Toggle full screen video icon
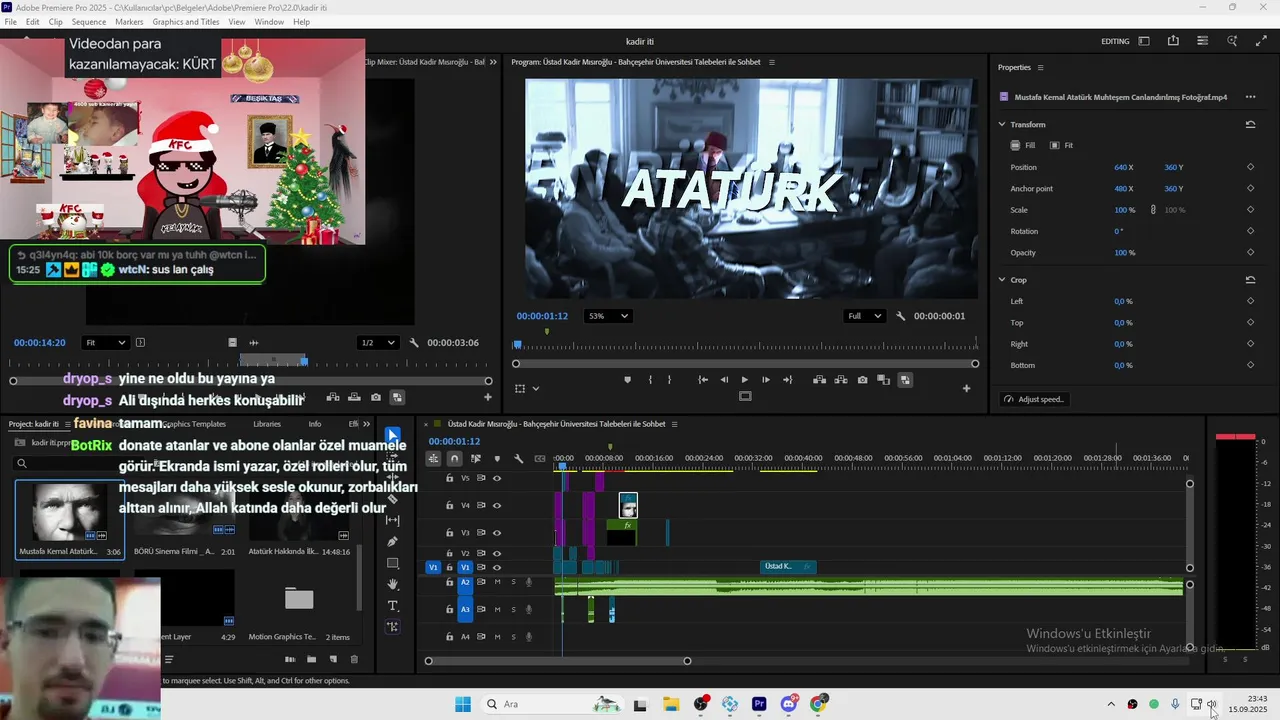The height and width of the screenshot is (720, 1280). [x=1261, y=41]
